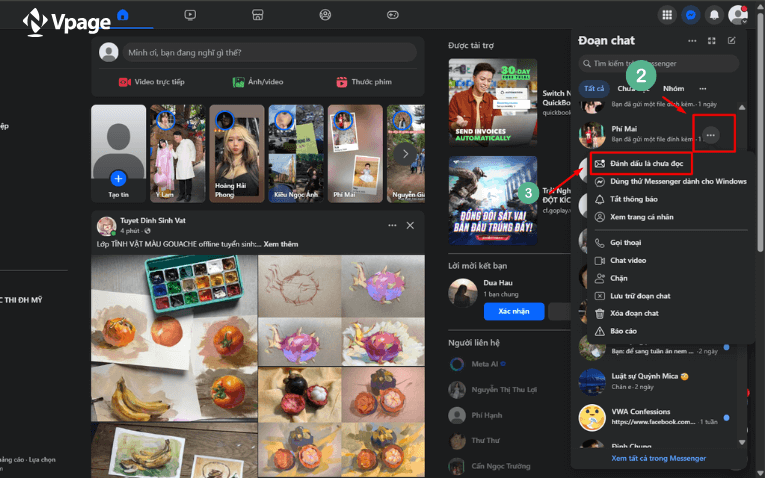Click the post composer text field
The image size is (765, 478).
(x=269, y=53)
